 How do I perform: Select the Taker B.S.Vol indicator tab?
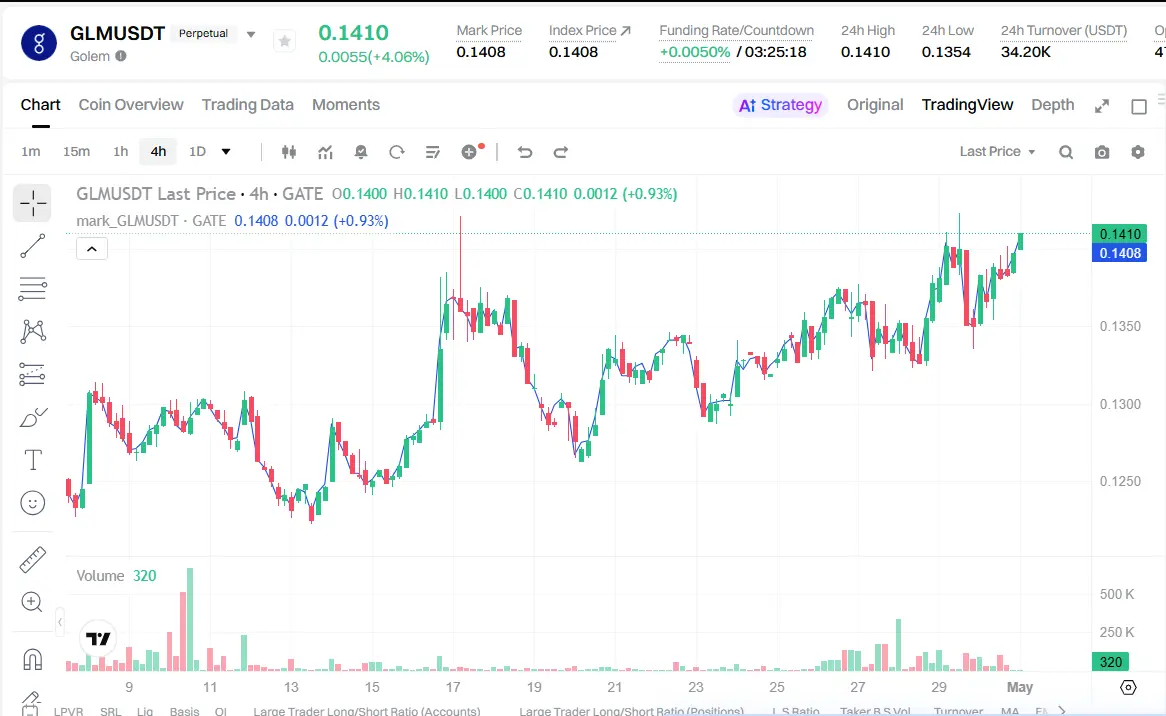(x=875, y=711)
